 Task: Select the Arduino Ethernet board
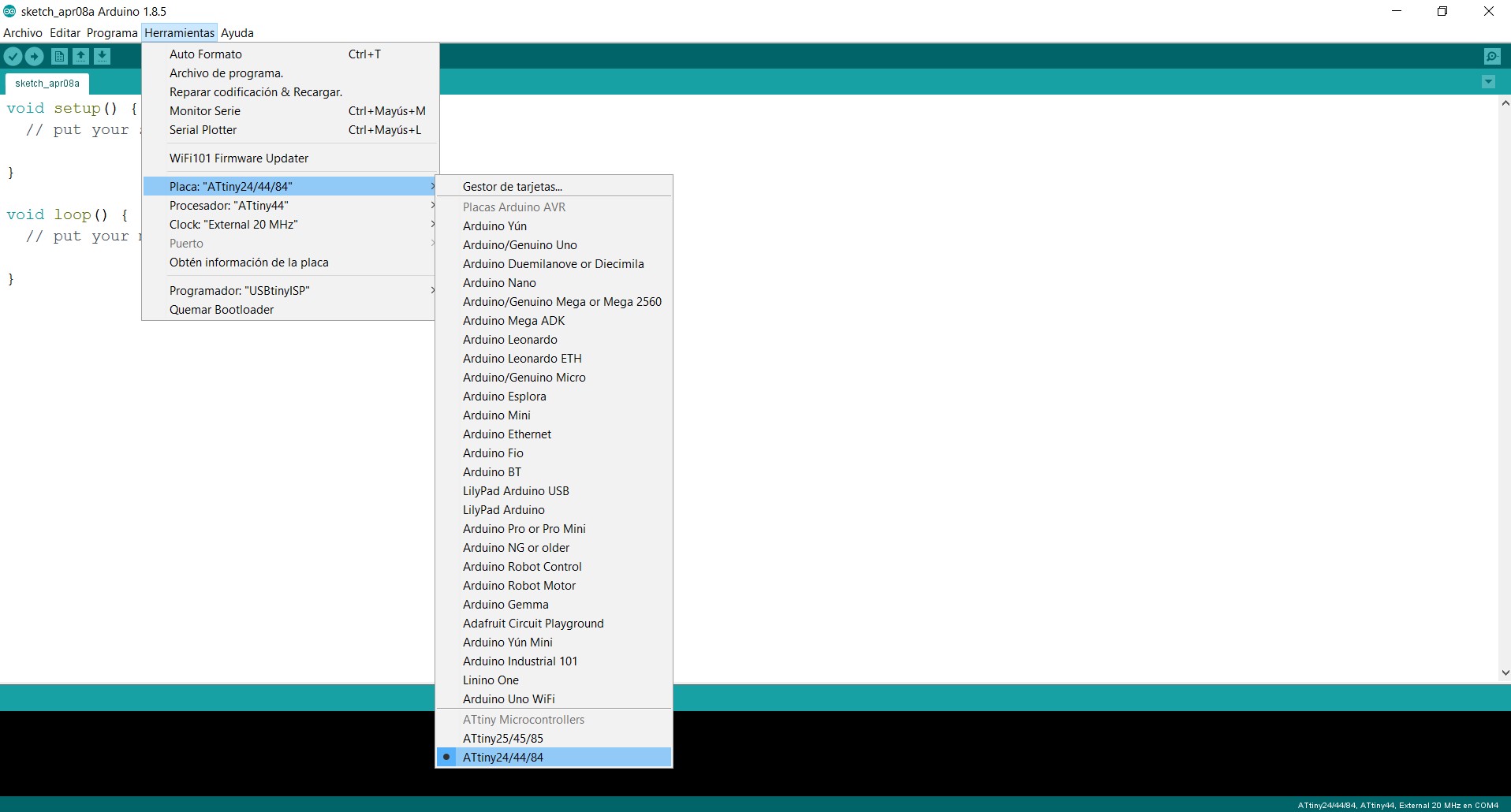[x=554, y=434]
